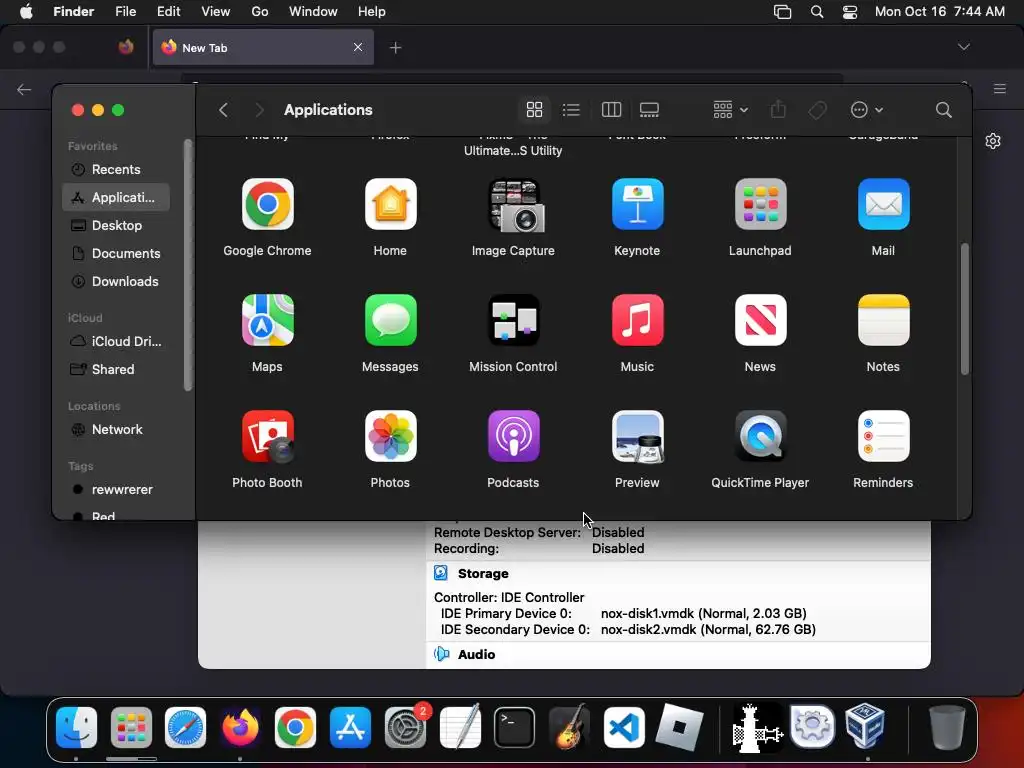Select the New Tab in Firefox
This screenshot has width=1024, height=768.
263,47
